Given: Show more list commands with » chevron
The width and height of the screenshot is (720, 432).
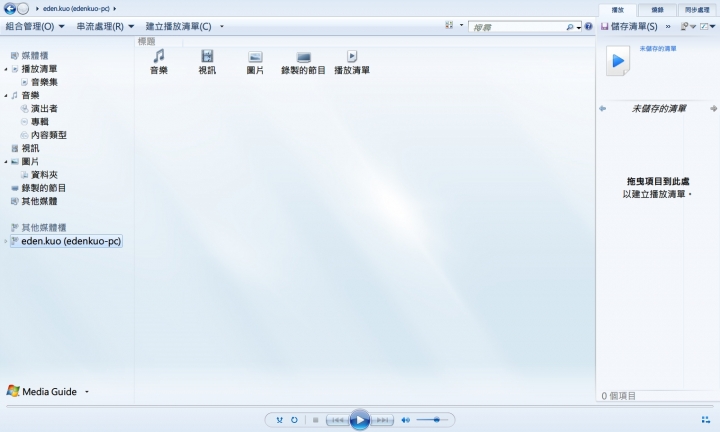Looking at the screenshot, I should 668,27.
